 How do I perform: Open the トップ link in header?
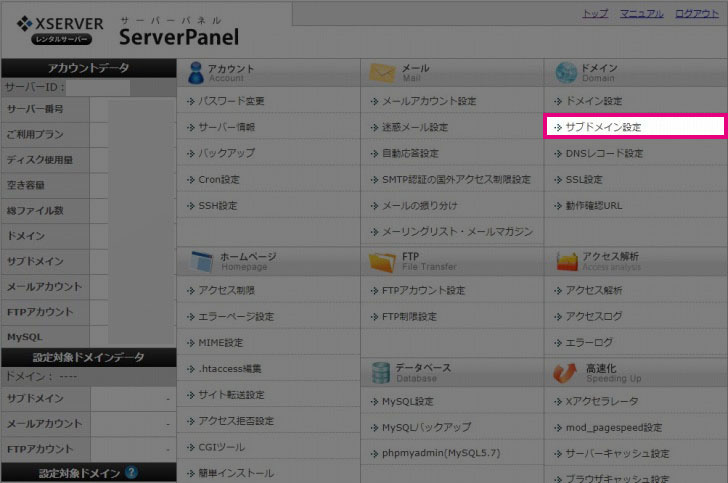595,14
